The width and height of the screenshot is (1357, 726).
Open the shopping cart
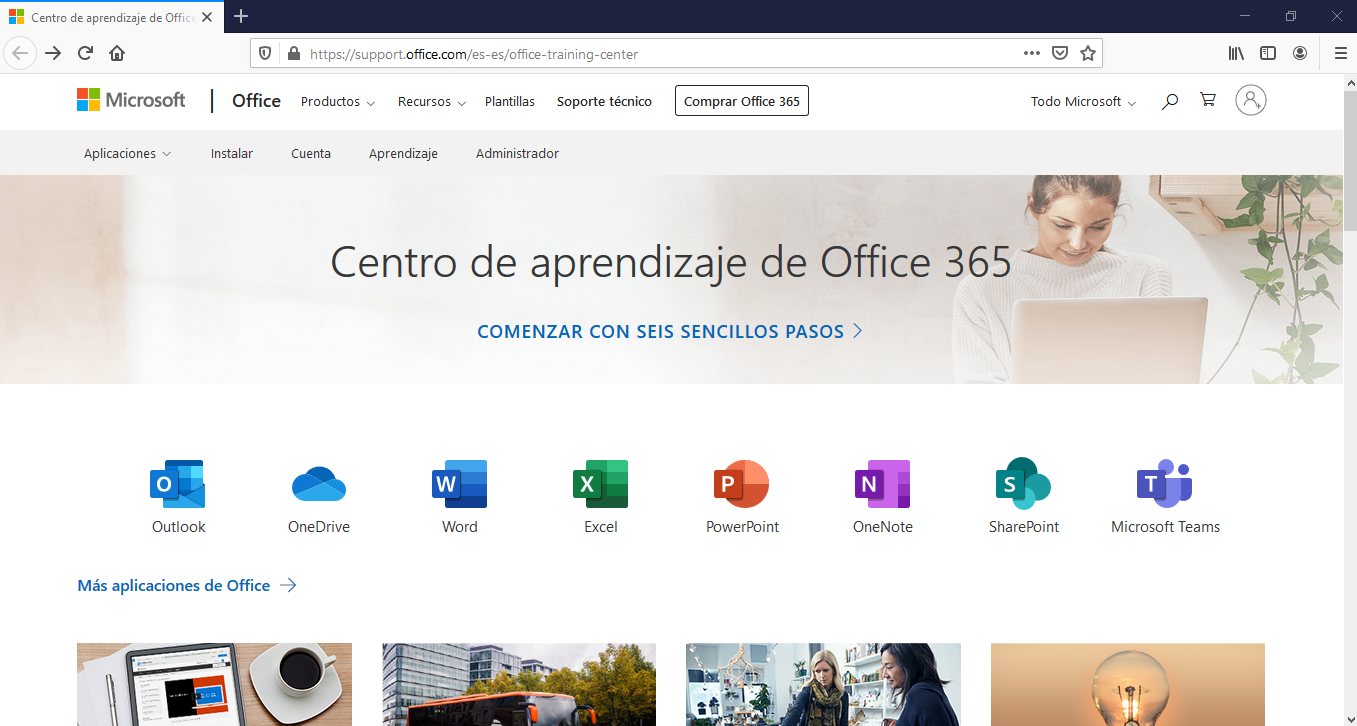[x=1207, y=100]
